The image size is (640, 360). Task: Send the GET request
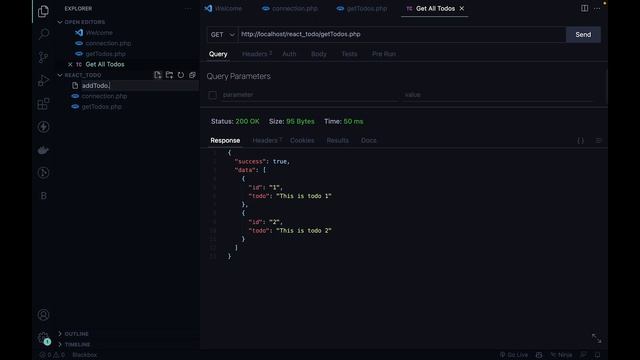pyautogui.click(x=583, y=35)
